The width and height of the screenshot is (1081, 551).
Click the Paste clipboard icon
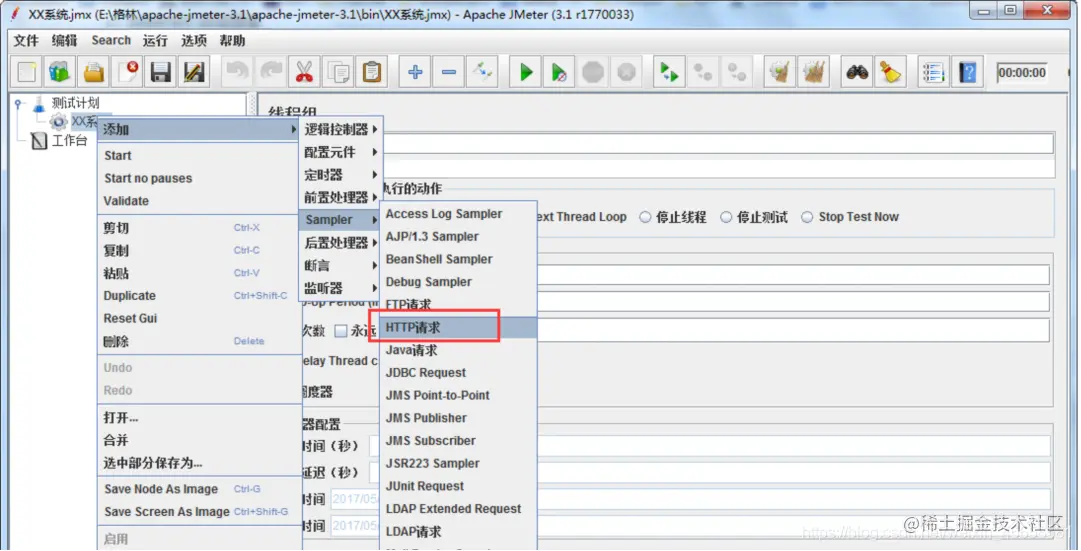pyautogui.click(x=372, y=72)
